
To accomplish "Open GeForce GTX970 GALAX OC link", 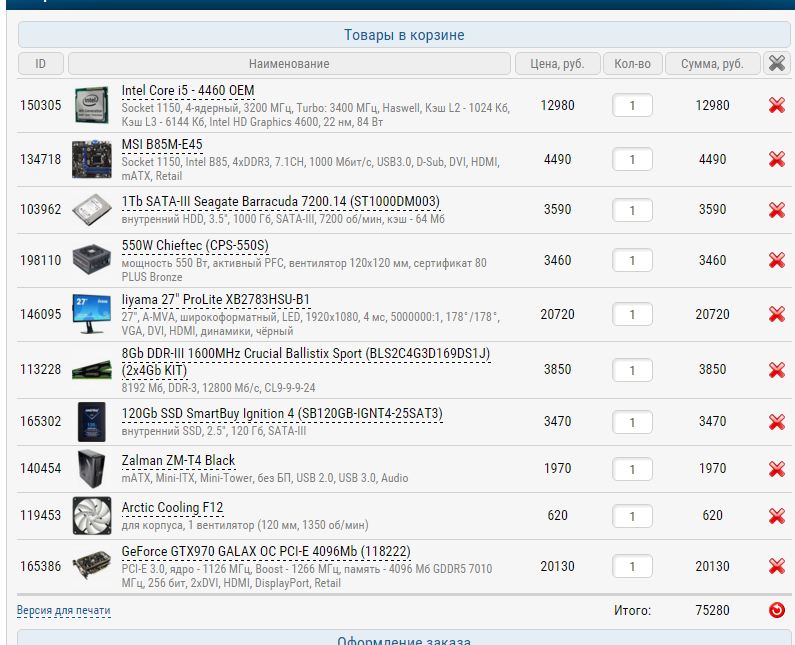I will click(x=266, y=551).
